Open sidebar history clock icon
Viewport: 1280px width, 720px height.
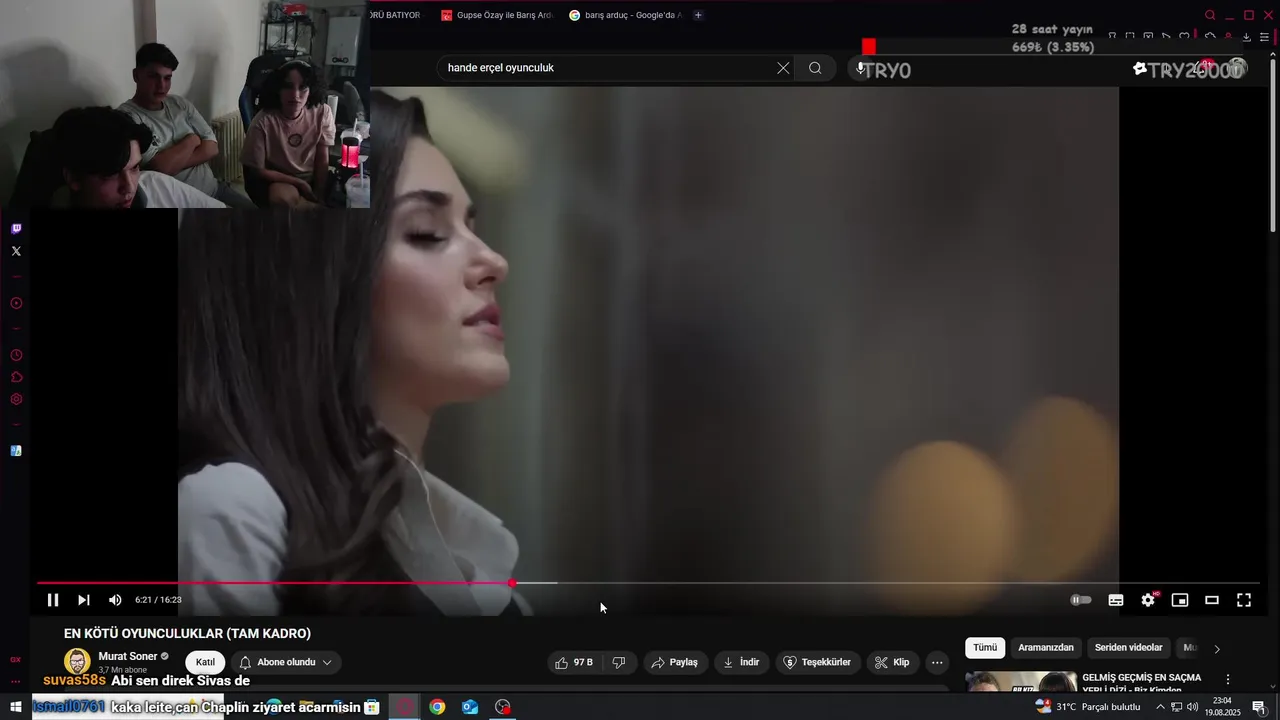tap(16, 355)
